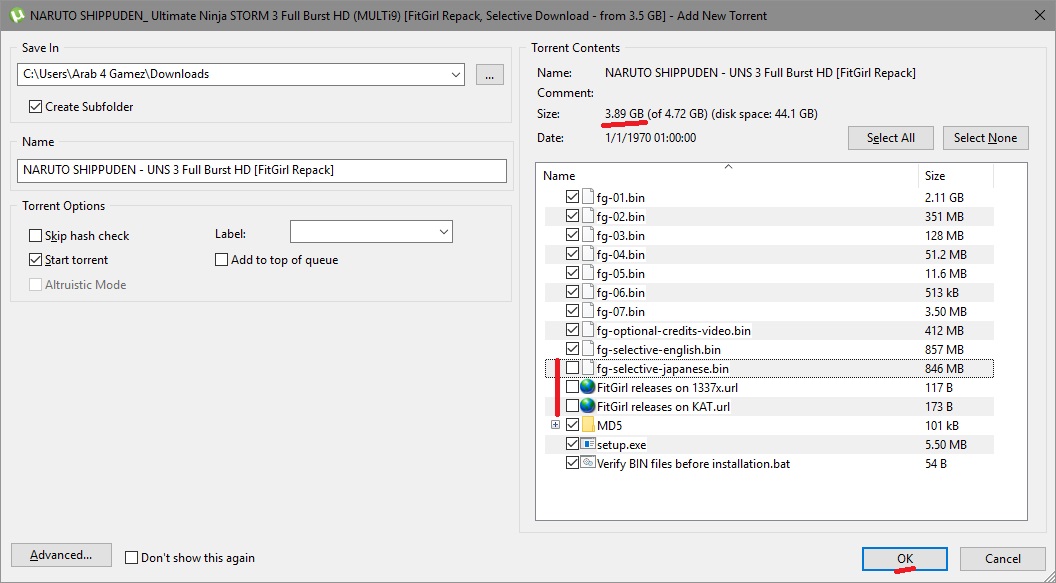Click the fg-selective-japanese.bin file icon
This screenshot has height=583, width=1056.
[587, 368]
